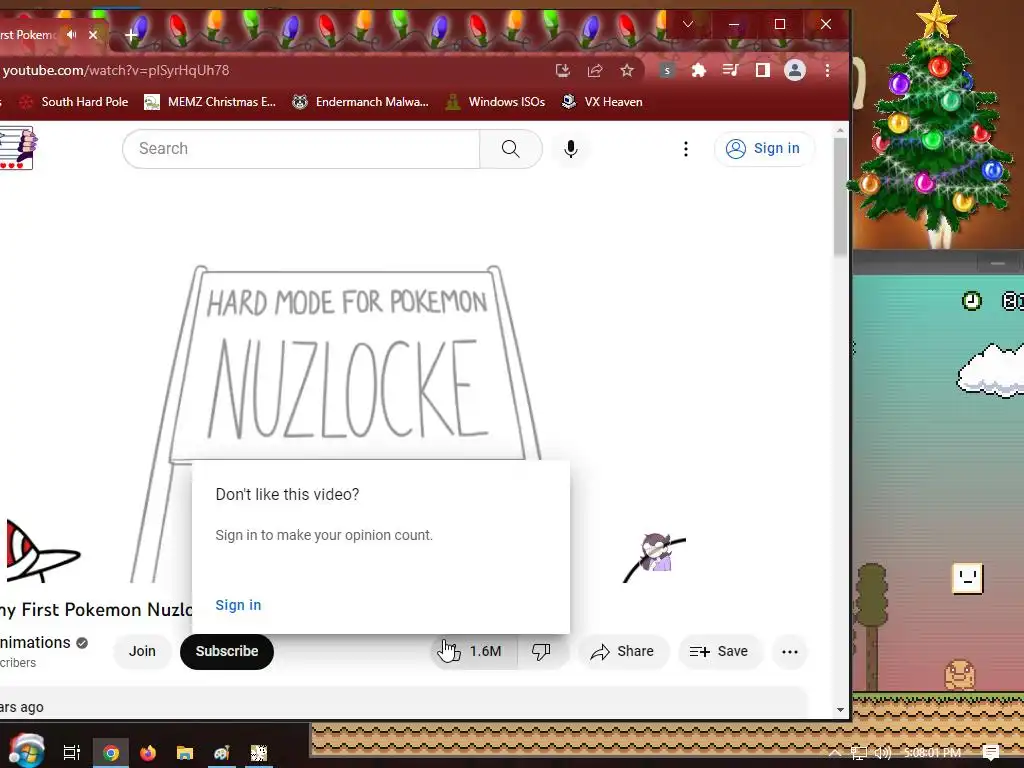The height and width of the screenshot is (768, 1024).
Task: Save the video to a playlist
Action: pos(719,652)
